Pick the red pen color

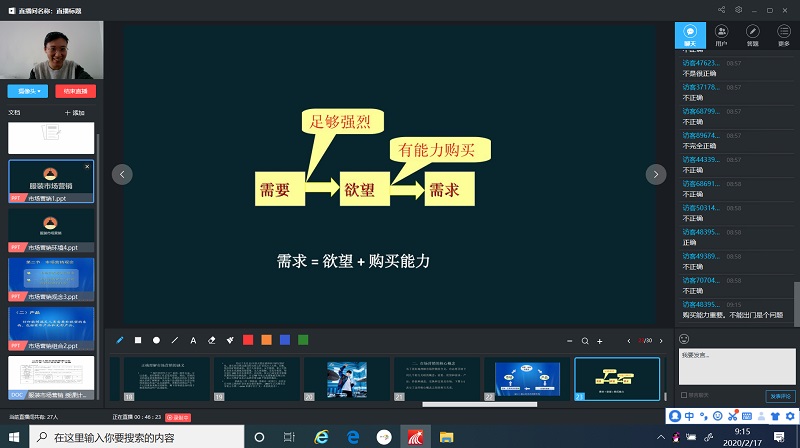[x=248, y=340]
